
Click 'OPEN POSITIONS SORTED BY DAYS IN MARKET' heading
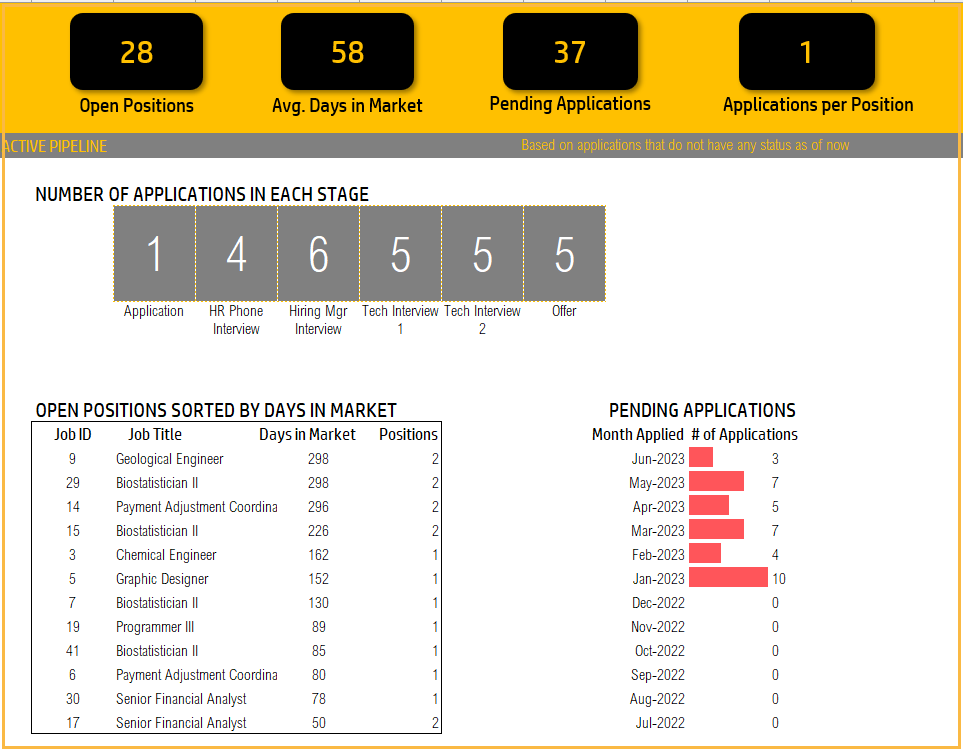(x=216, y=410)
